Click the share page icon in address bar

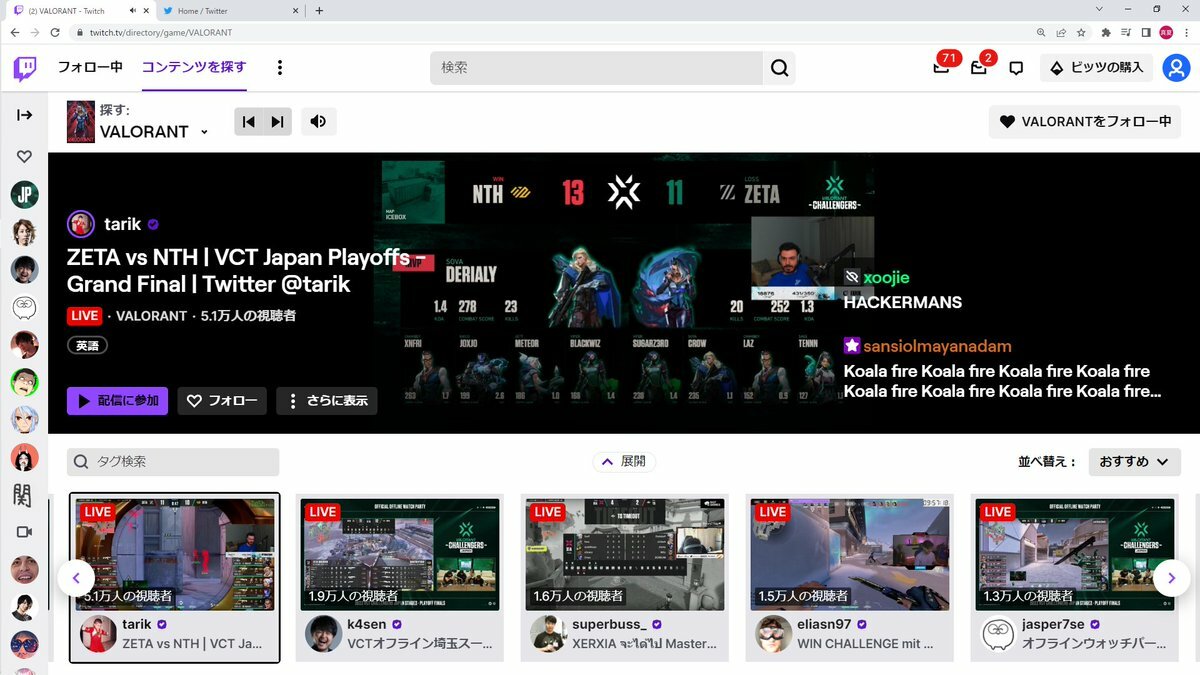coord(1062,32)
